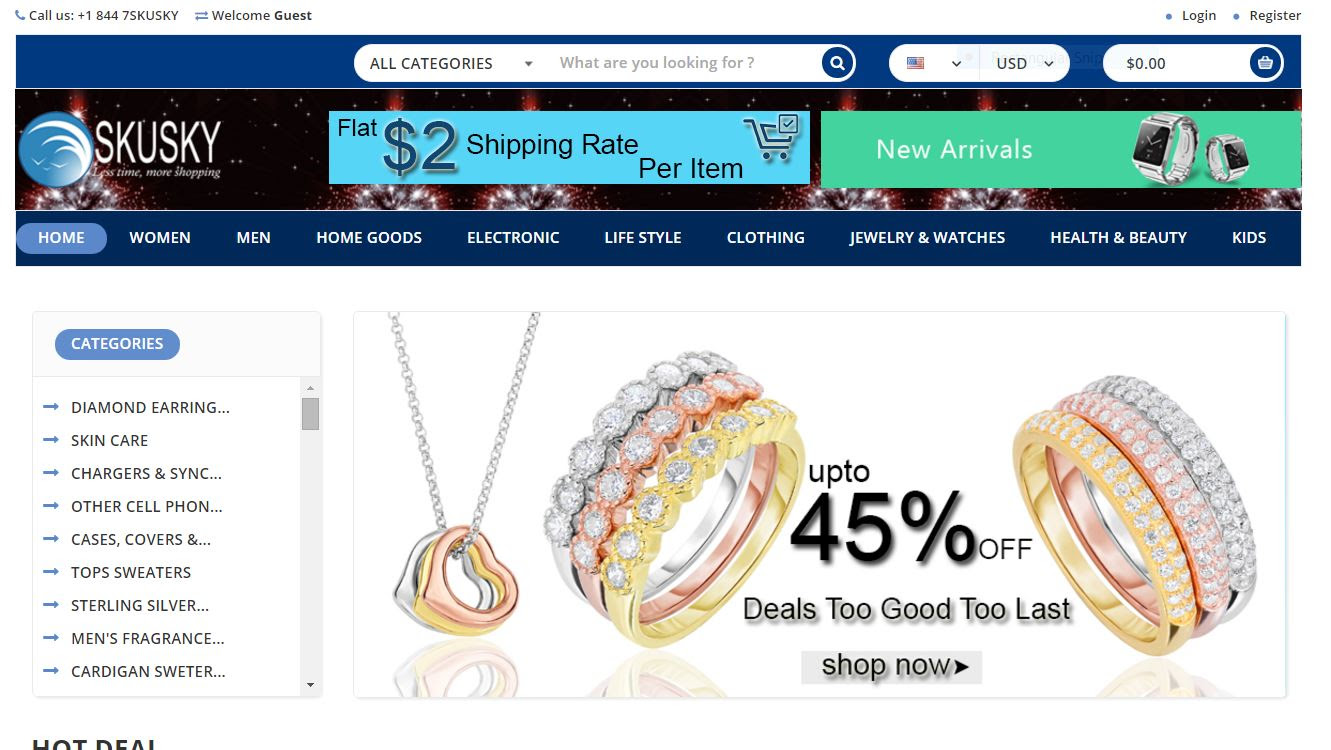
Task: Go to the HOME GOODS menu
Action: [369, 238]
